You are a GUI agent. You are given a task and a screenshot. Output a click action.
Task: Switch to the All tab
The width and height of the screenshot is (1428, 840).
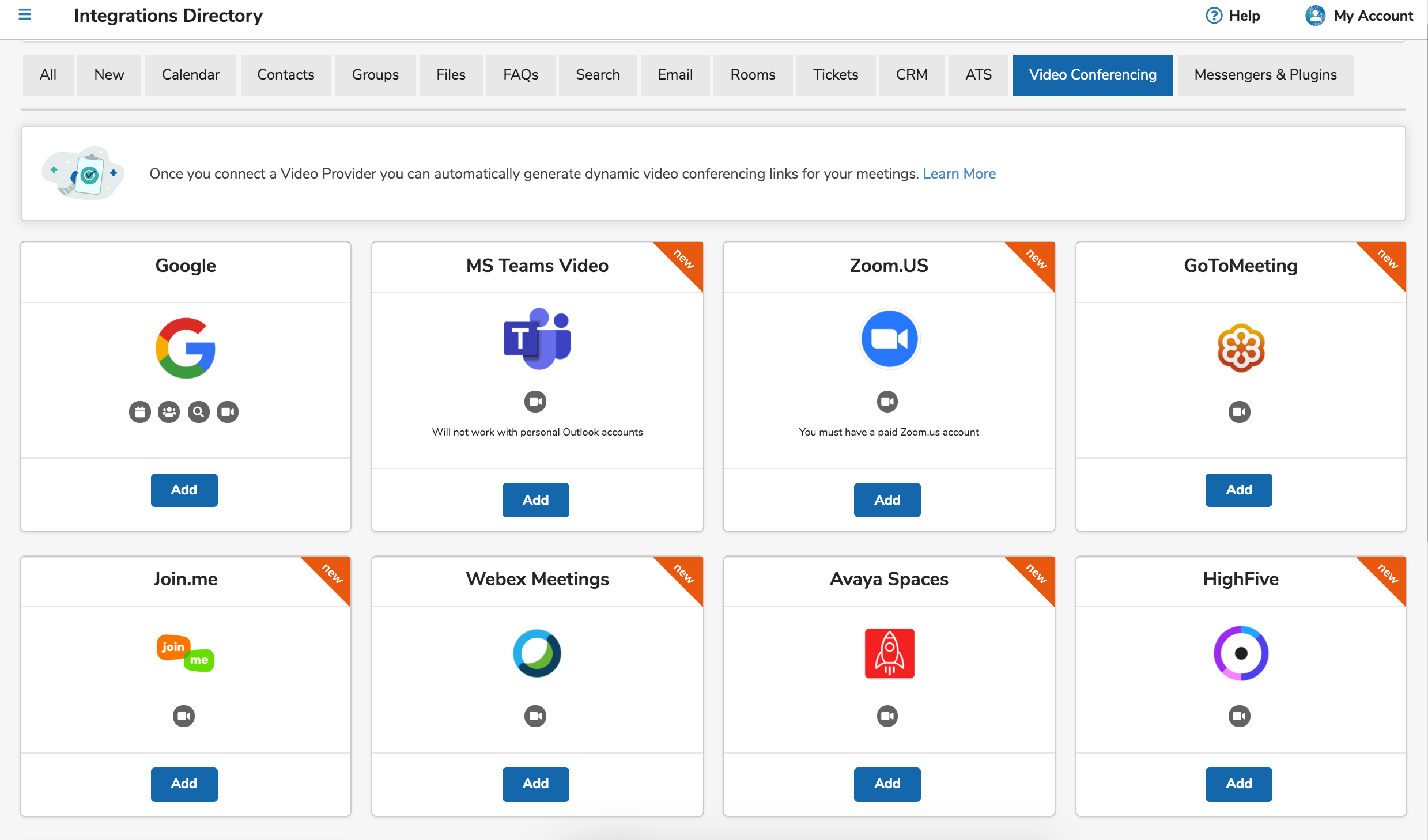48,75
